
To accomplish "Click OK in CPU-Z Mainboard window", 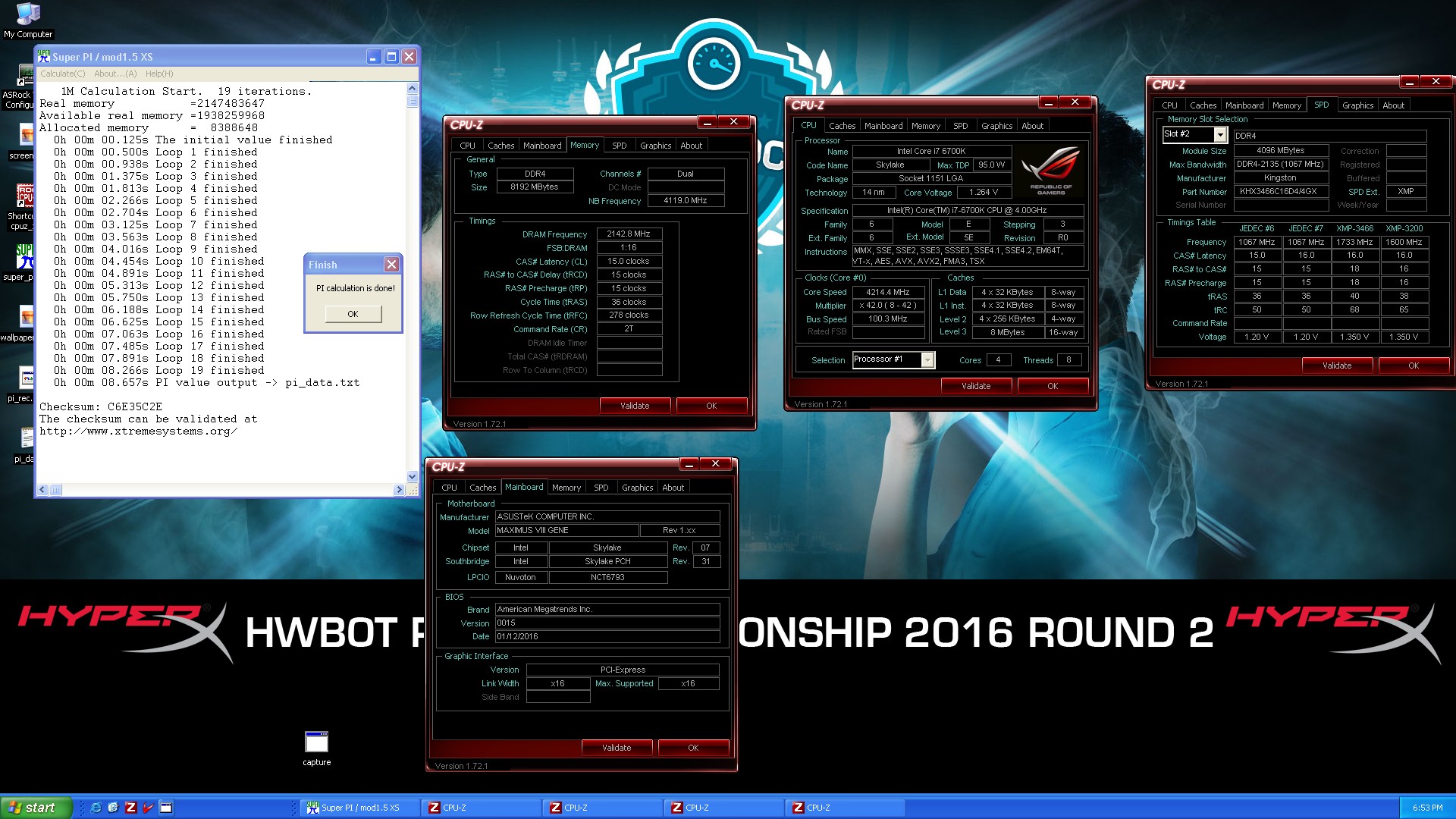I will pos(693,748).
